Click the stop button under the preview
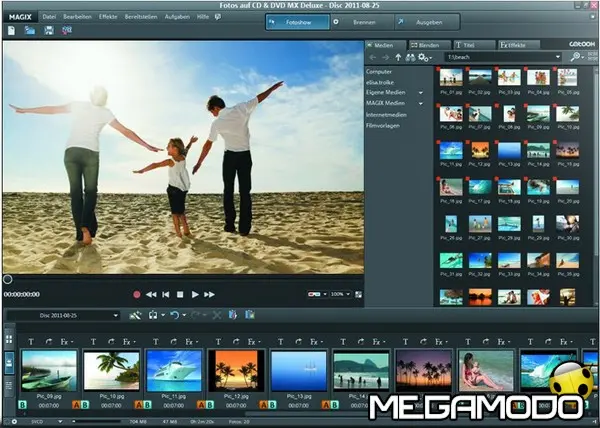 click(180, 294)
